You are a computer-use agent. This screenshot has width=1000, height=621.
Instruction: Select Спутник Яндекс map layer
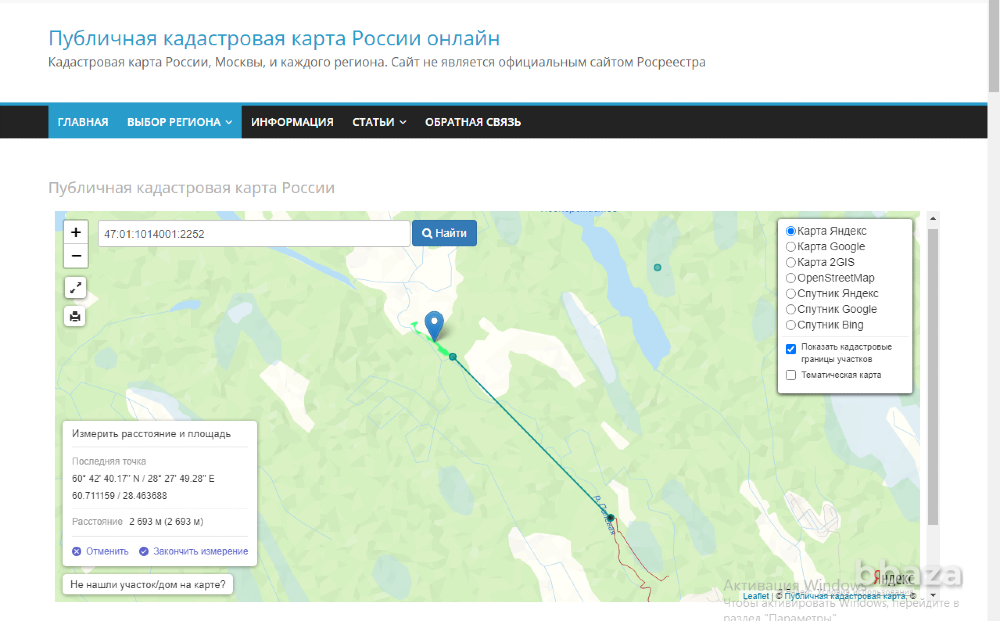(x=791, y=294)
